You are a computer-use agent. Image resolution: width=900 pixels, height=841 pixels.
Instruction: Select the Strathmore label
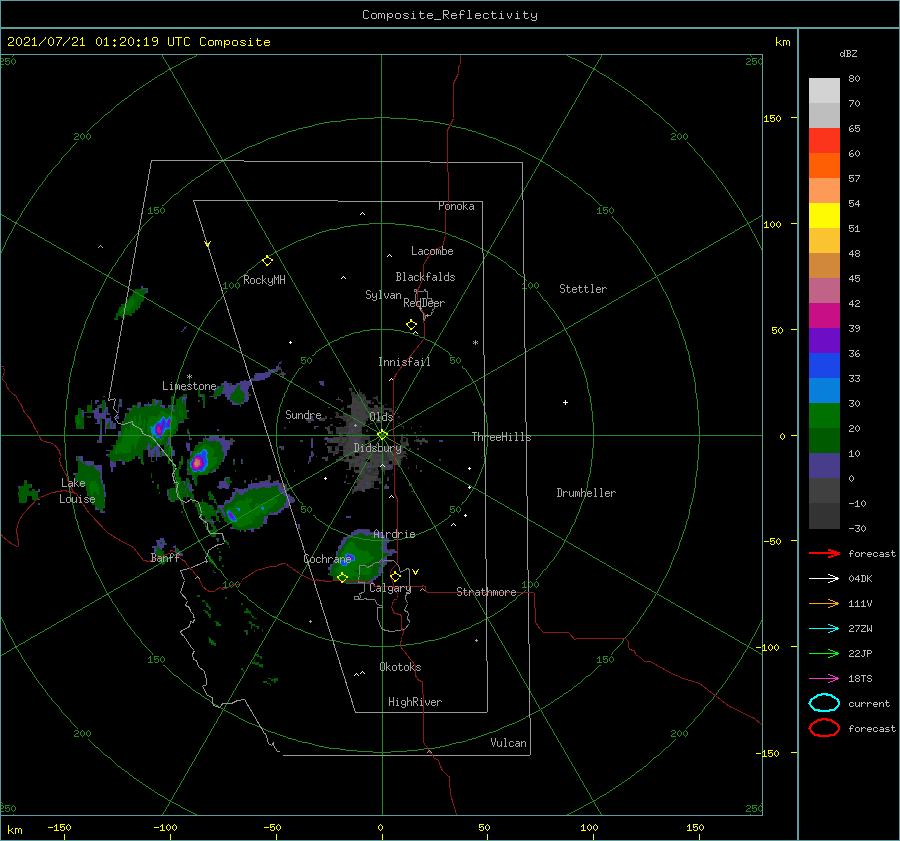point(486,592)
